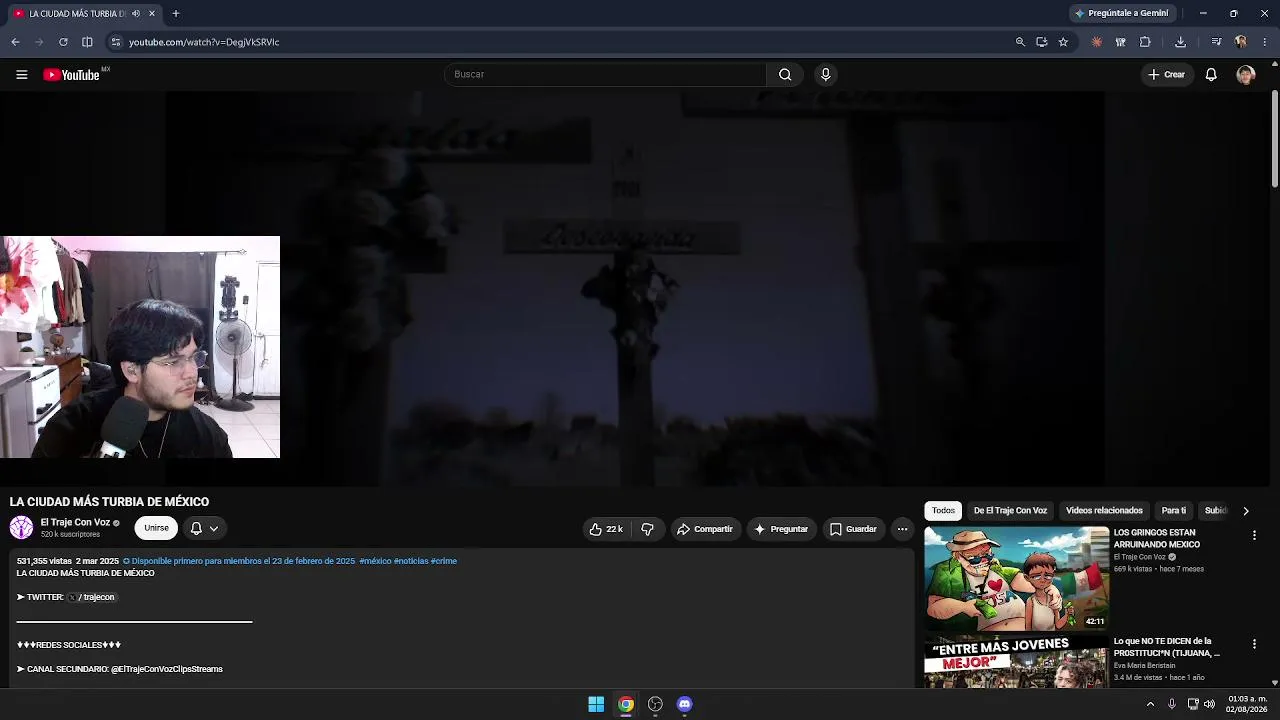
Task: Open the ENTRE MÁS JOVENES MEJOR thumbnail
Action: tap(1016, 662)
